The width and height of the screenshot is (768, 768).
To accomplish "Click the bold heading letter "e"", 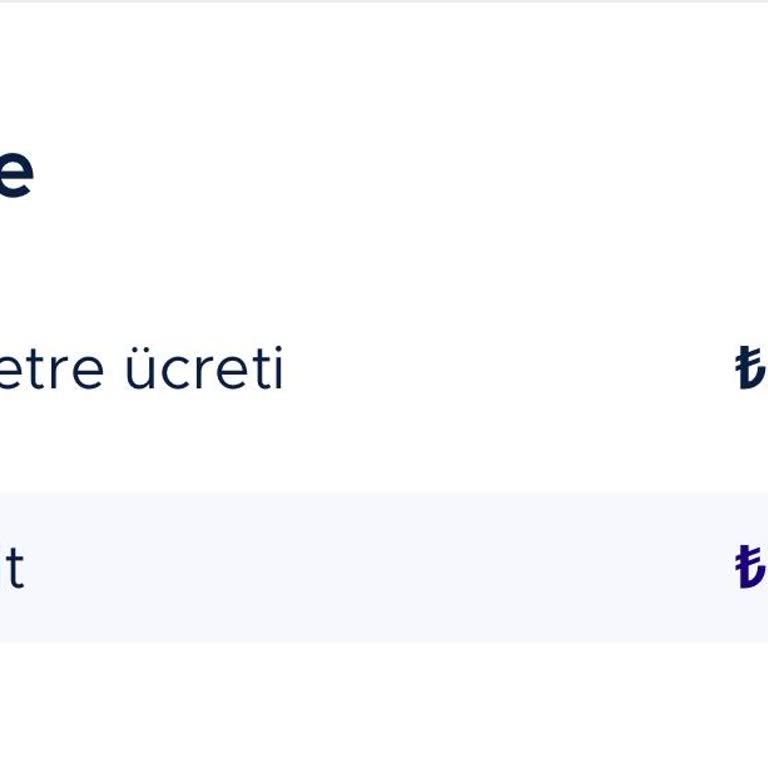I will [x=15, y=172].
